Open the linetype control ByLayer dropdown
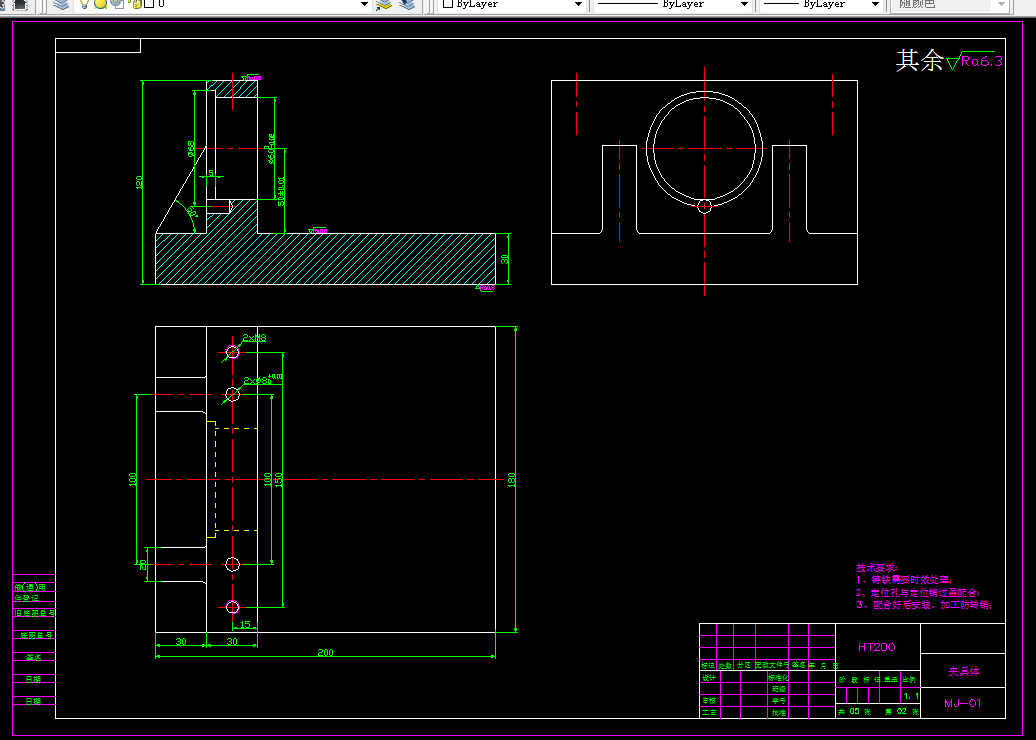The height and width of the screenshot is (740, 1036). click(x=672, y=5)
